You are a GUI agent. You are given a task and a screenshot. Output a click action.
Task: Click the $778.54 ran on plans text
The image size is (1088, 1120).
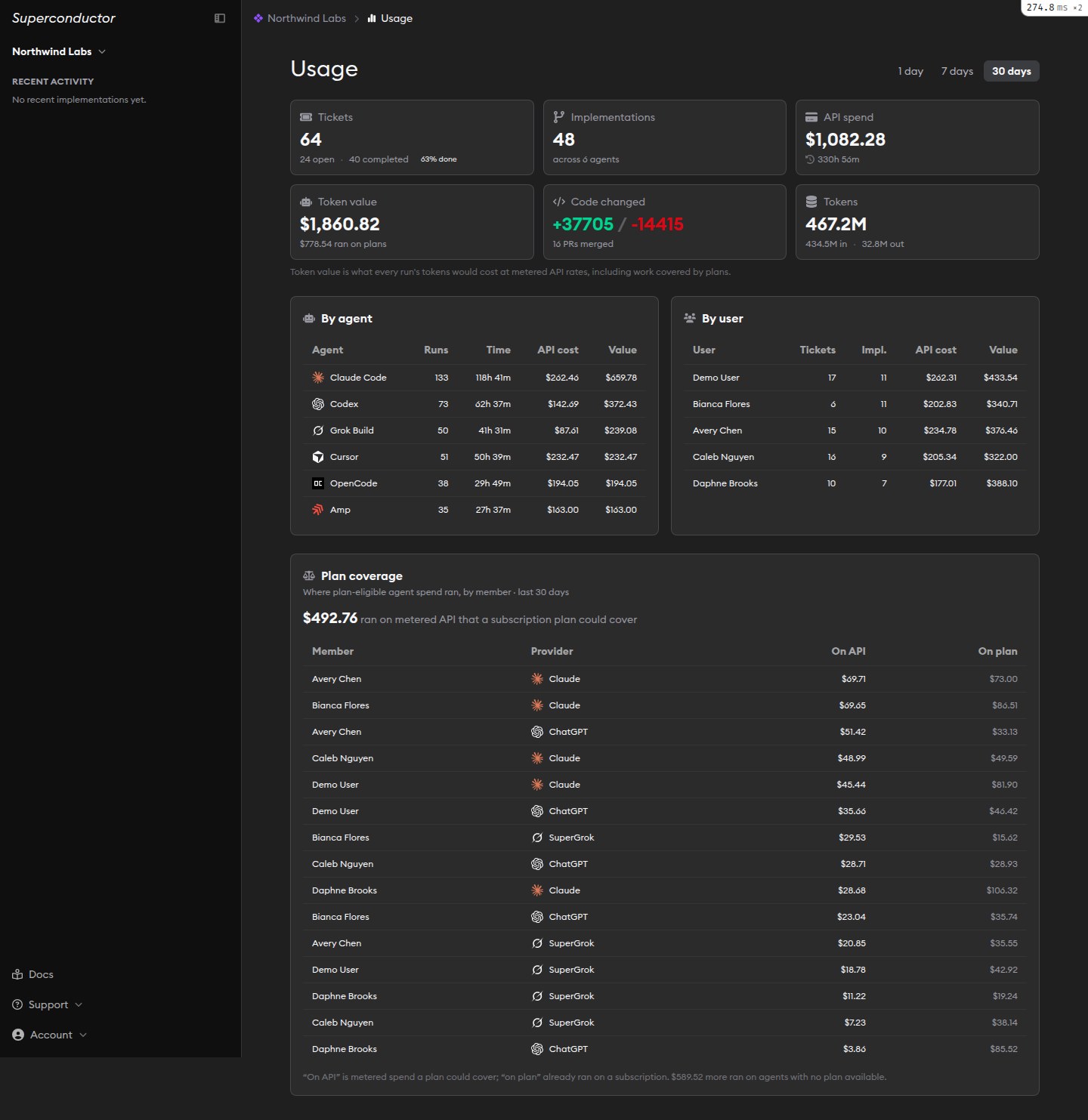point(343,244)
